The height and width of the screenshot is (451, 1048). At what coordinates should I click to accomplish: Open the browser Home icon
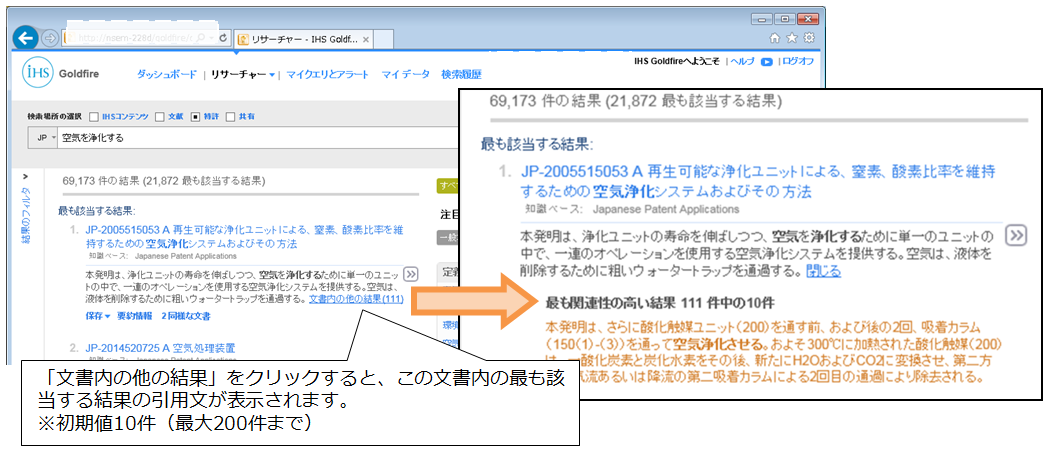pyautogui.click(x=775, y=37)
